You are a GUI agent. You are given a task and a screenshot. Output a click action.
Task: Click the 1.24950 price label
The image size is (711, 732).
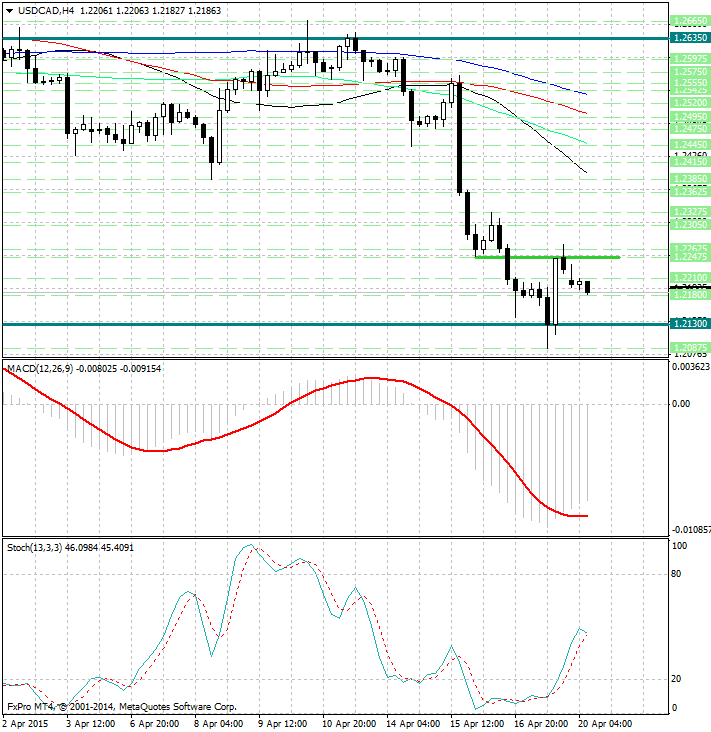pyautogui.click(x=690, y=116)
